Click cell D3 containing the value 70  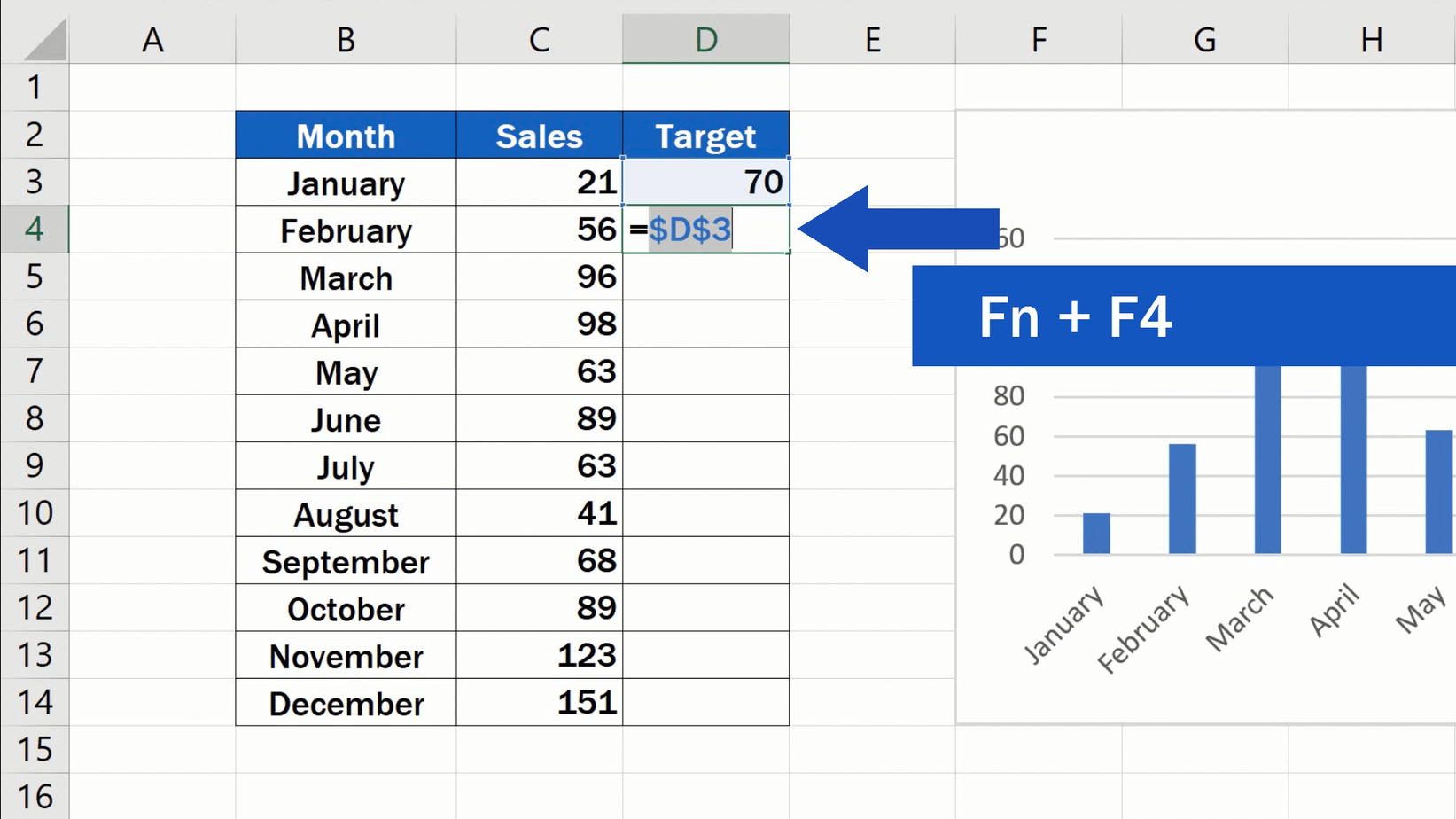[705, 182]
